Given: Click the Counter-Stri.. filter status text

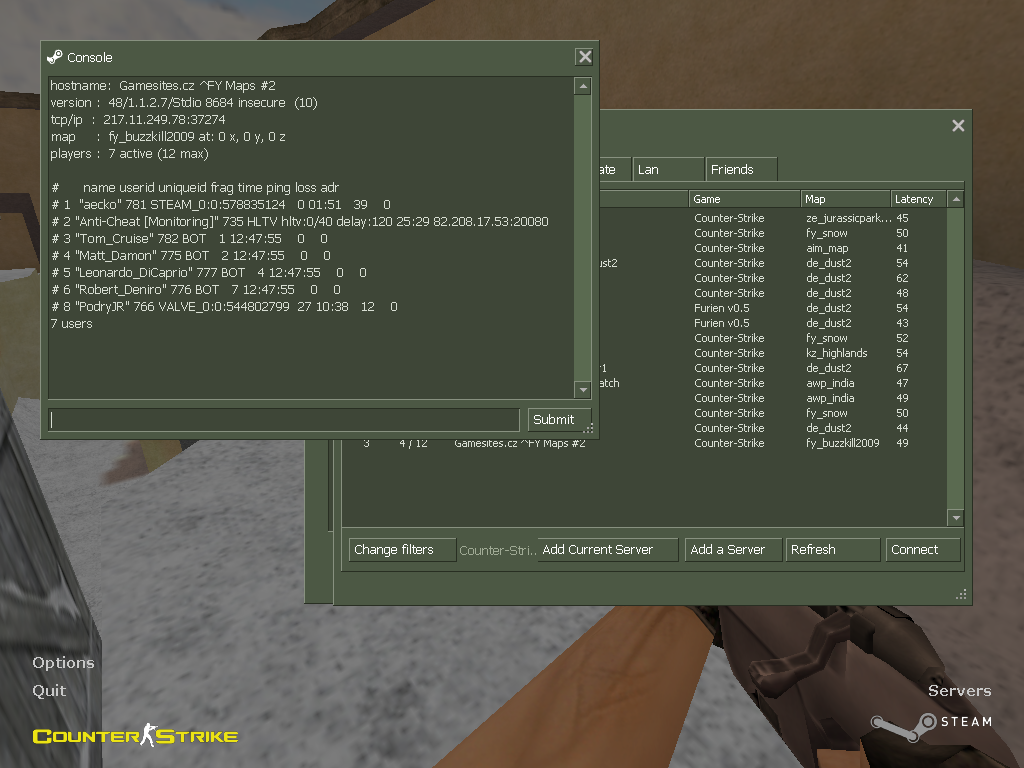Looking at the screenshot, I should (x=498, y=551).
